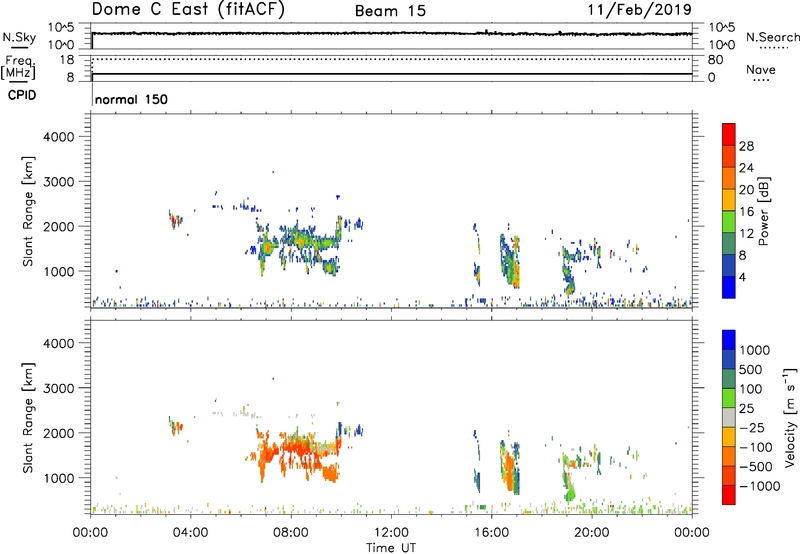Click the 'CPID' row label
The width and height of the screenshot is (800, 554).
(22, 95)
